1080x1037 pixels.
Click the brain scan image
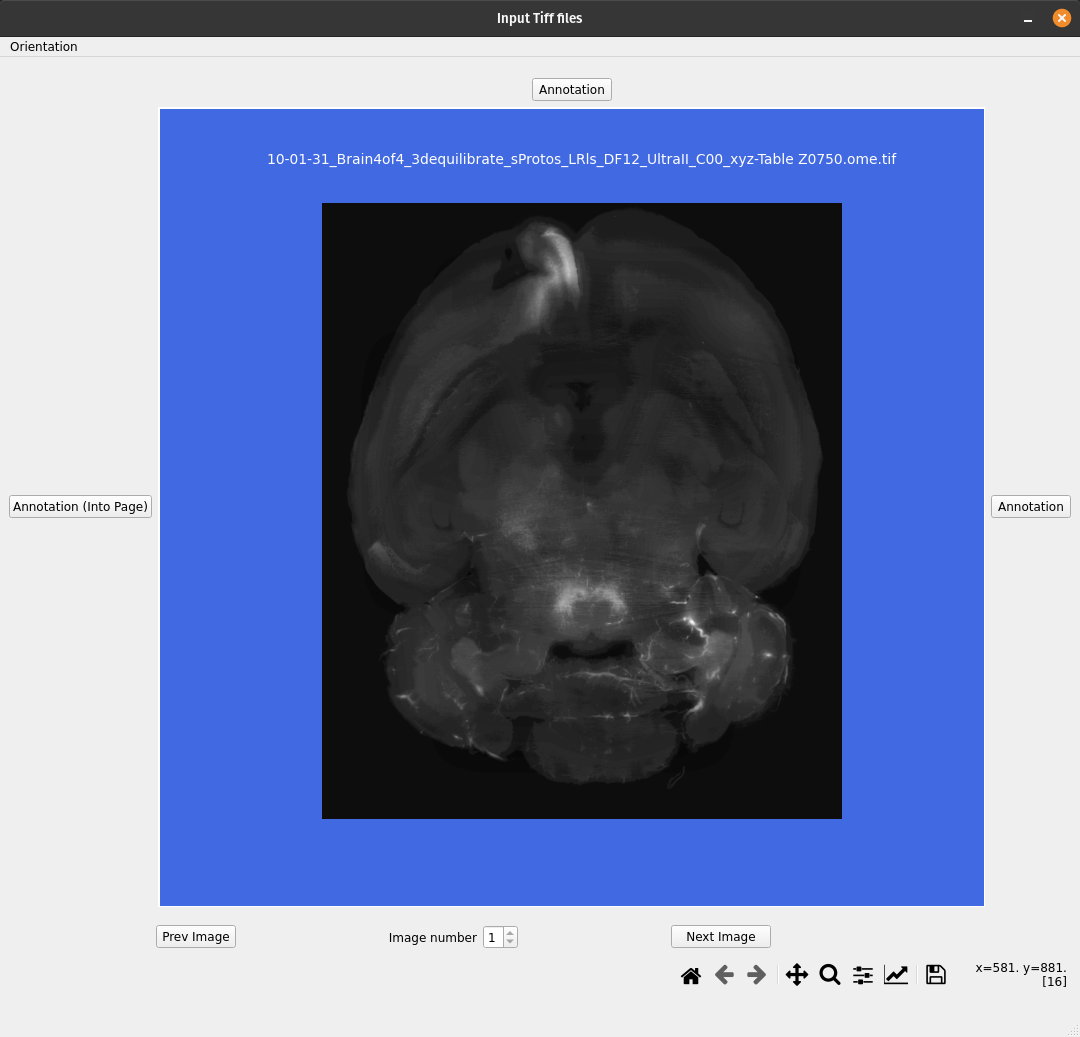[582, 511]
